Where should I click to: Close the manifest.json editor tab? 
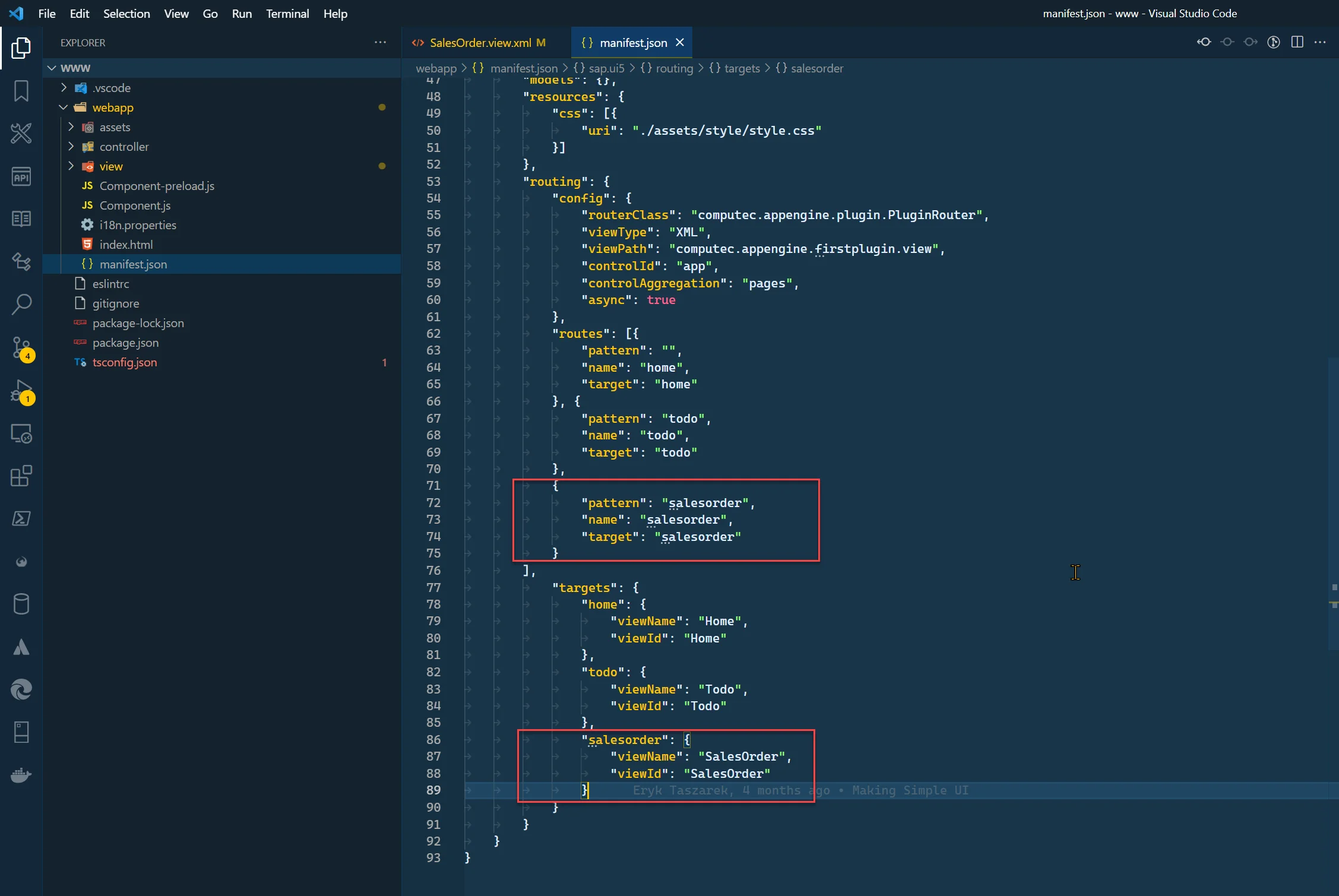coord(680,43)
